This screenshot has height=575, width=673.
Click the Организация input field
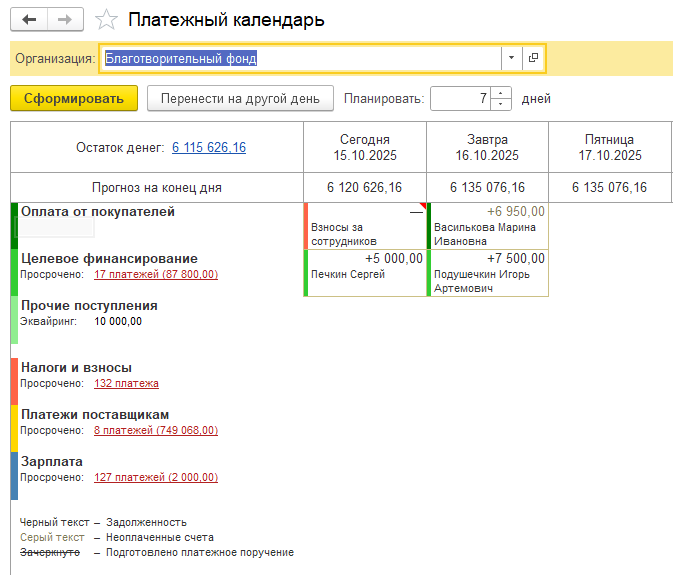click(300, 58)
